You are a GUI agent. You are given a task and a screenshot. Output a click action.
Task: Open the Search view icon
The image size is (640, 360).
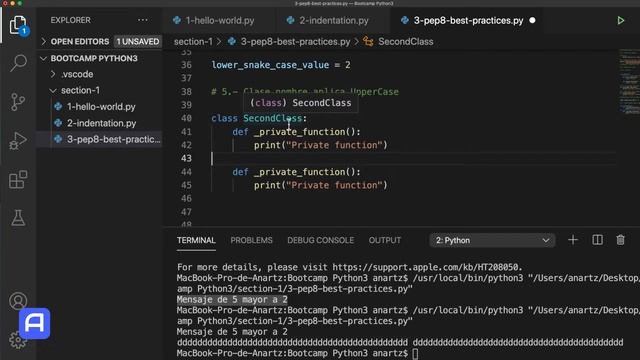[18, 63]
